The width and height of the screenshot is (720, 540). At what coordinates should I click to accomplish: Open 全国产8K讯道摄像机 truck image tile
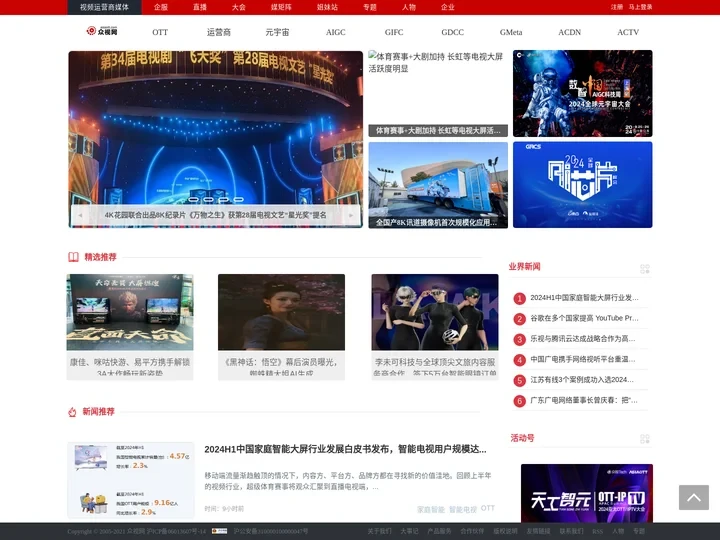tap(438, 185)
